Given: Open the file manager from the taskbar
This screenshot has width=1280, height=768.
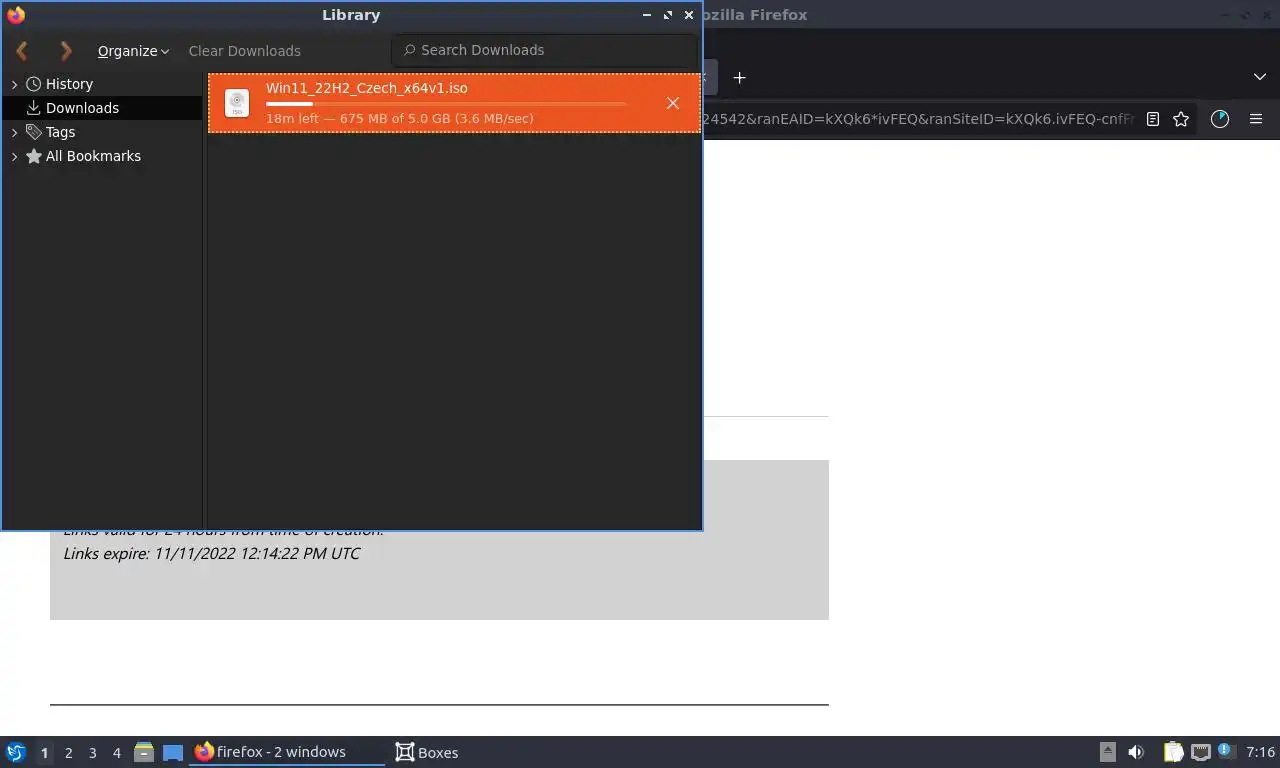Looking at the screenshot, I should point(144,752).
